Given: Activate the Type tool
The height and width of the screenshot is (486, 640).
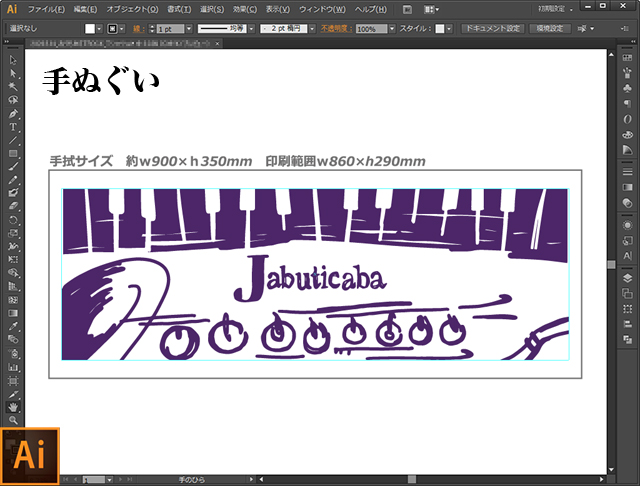Looking at the screenshot, I should point(13,126).
